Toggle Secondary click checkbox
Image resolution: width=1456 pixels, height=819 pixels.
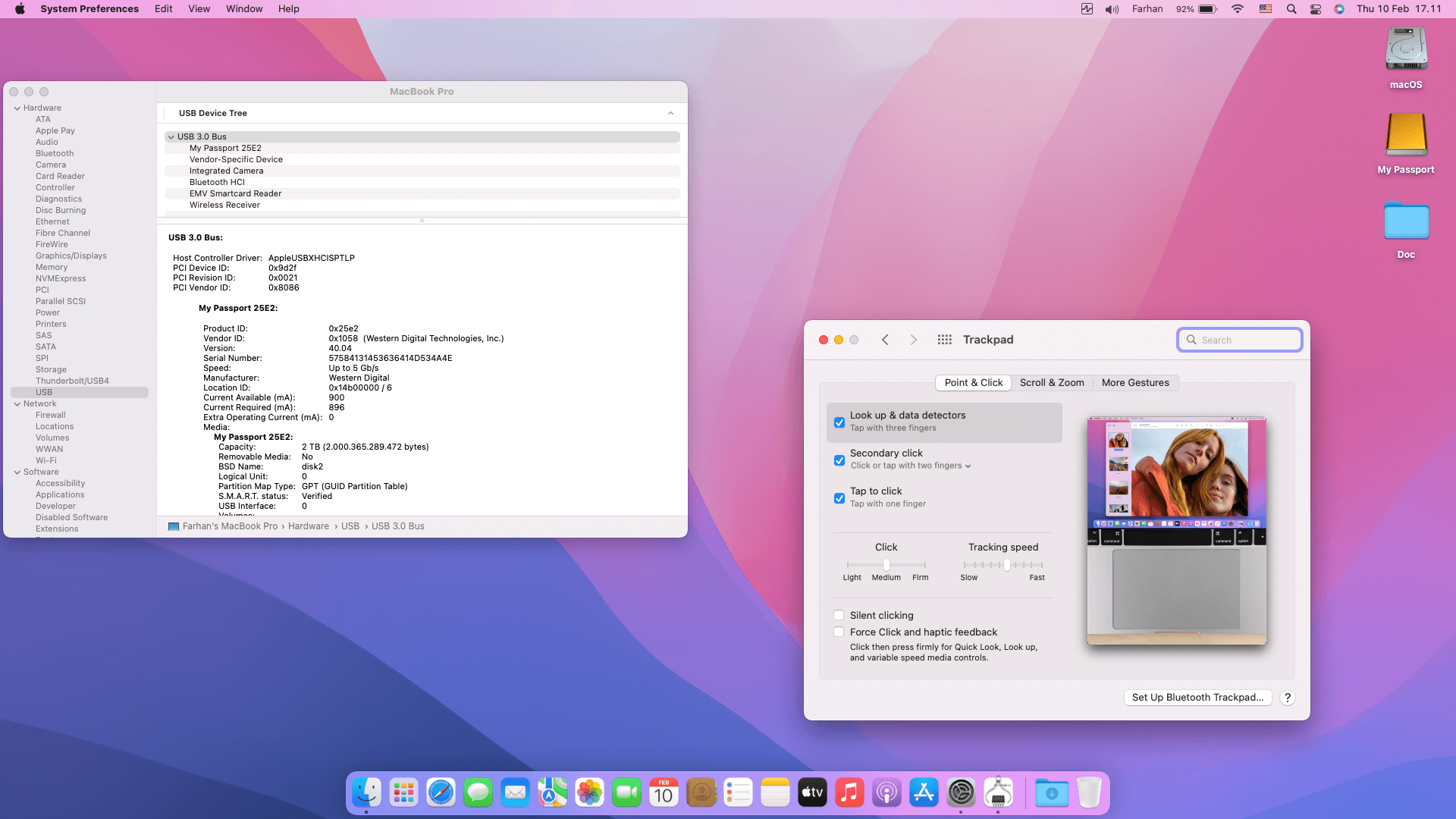tap(839, 460)
